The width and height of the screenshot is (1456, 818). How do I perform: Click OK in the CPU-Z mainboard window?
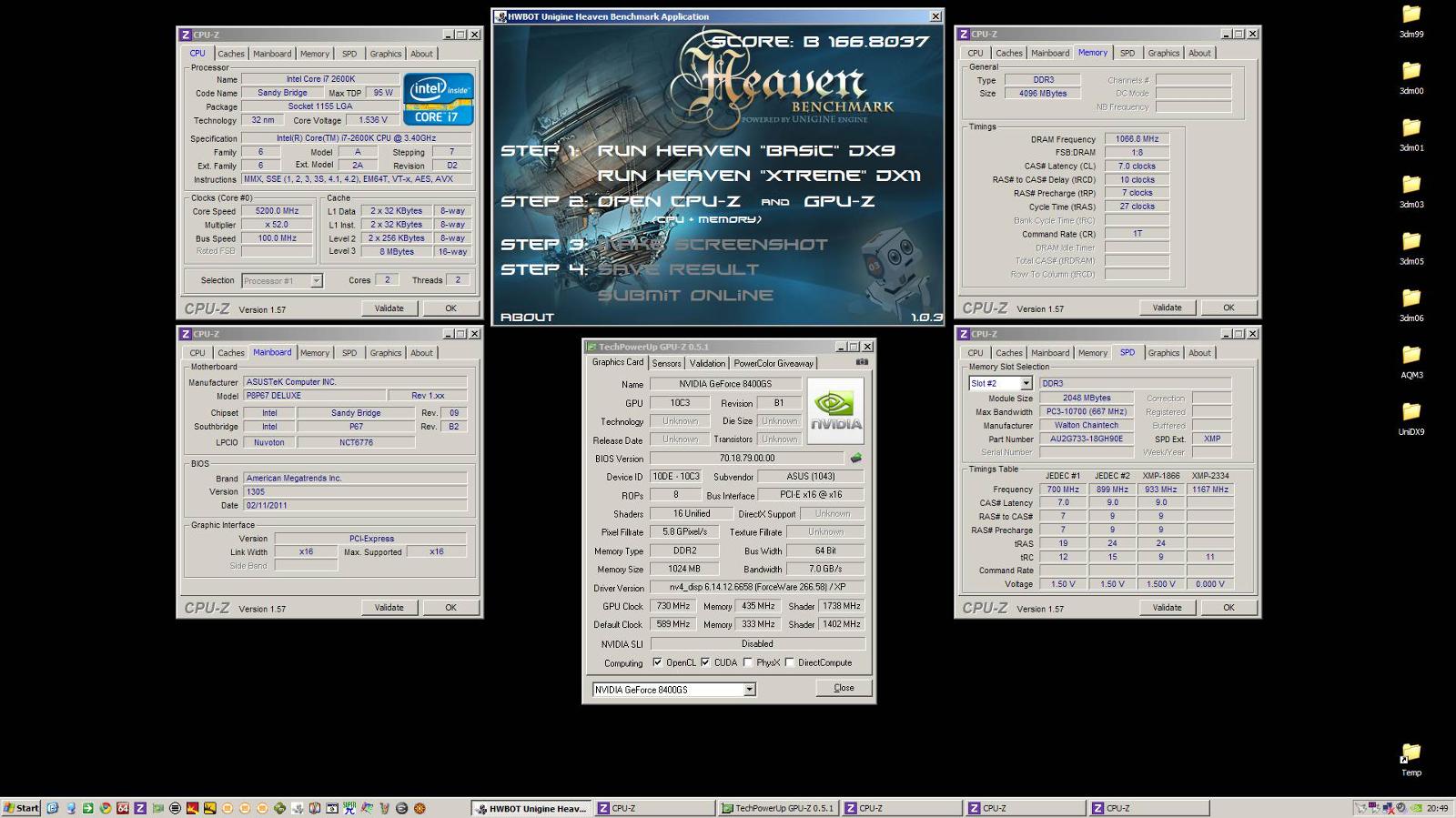450,608
